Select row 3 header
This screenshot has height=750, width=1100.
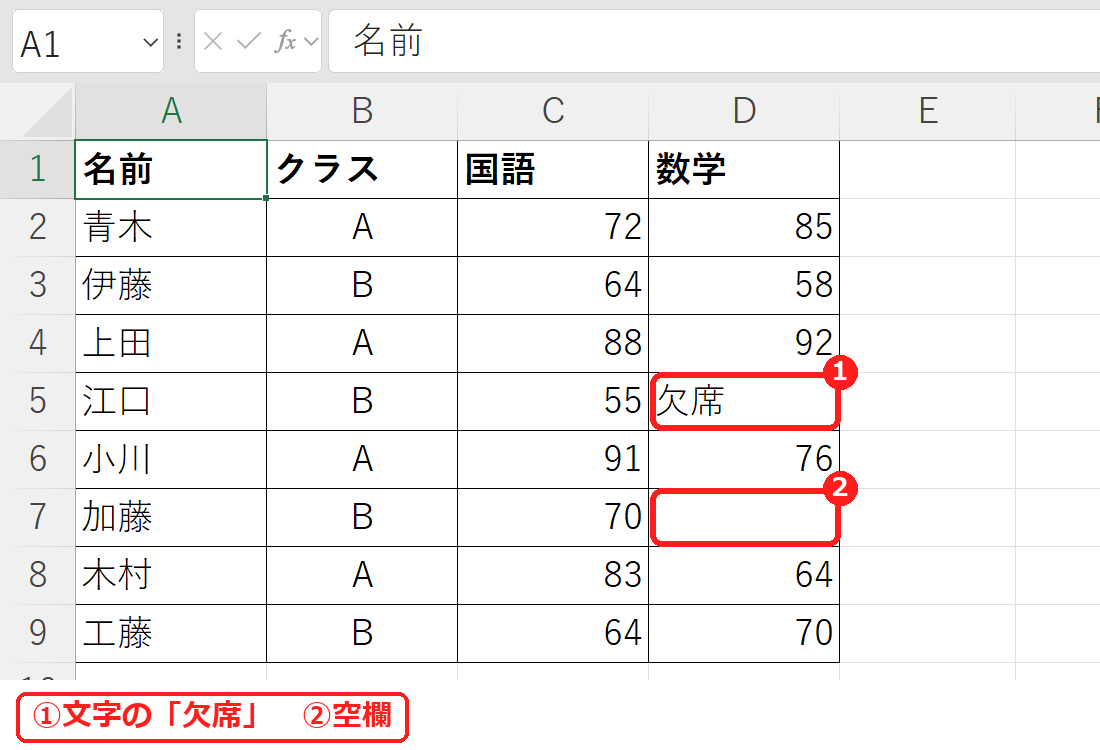38,286
